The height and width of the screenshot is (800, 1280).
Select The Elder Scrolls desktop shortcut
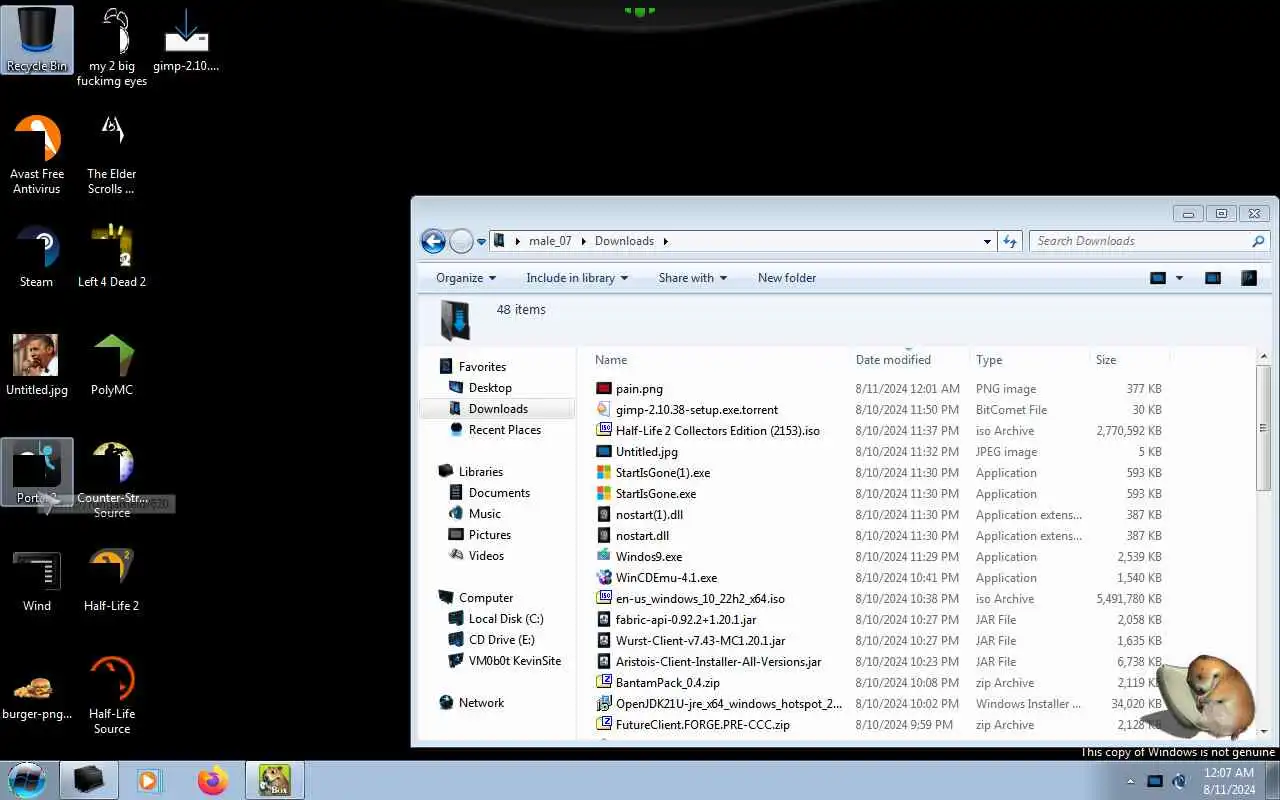point(111,154)
